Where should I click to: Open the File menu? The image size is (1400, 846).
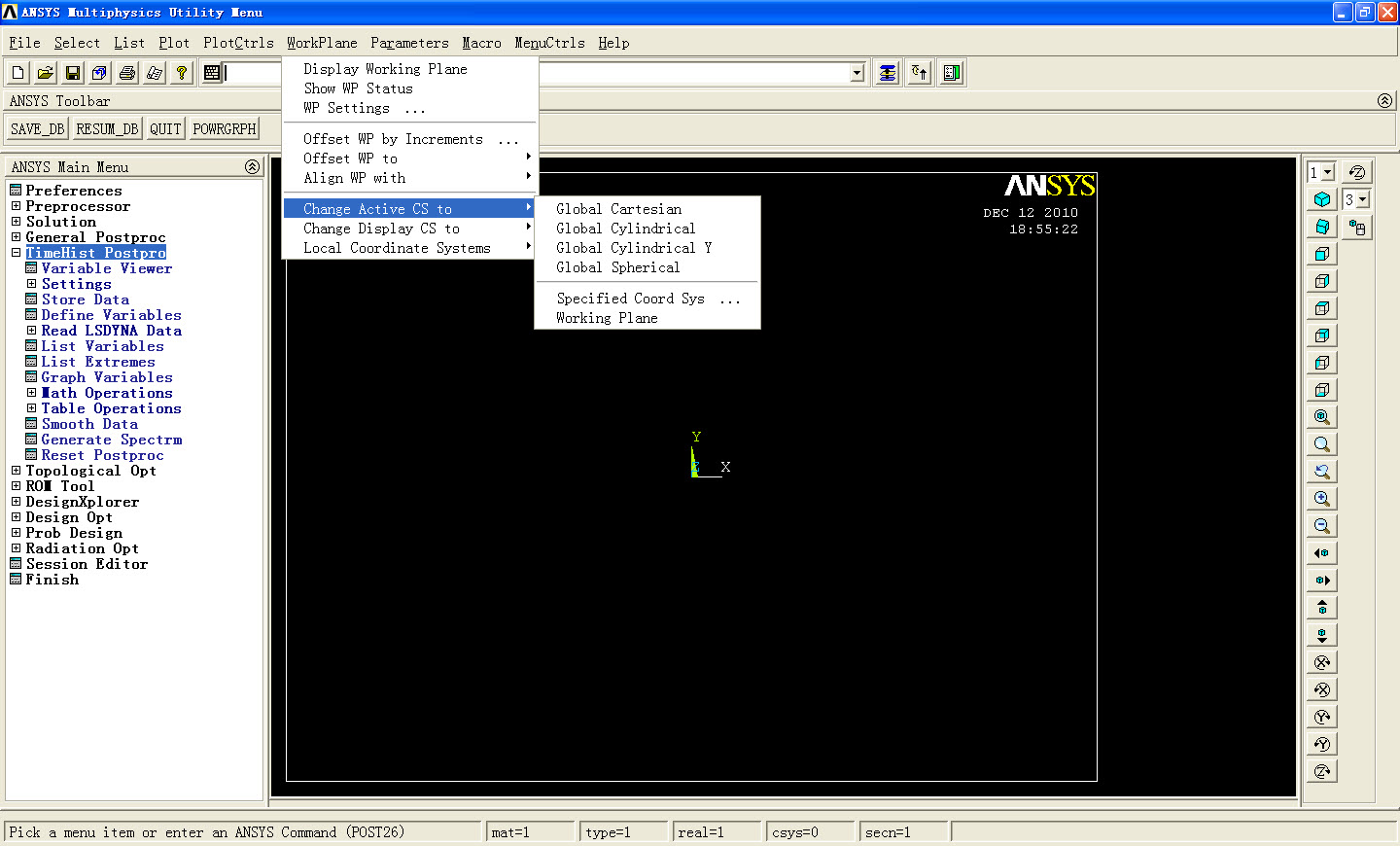coord(24,43)
